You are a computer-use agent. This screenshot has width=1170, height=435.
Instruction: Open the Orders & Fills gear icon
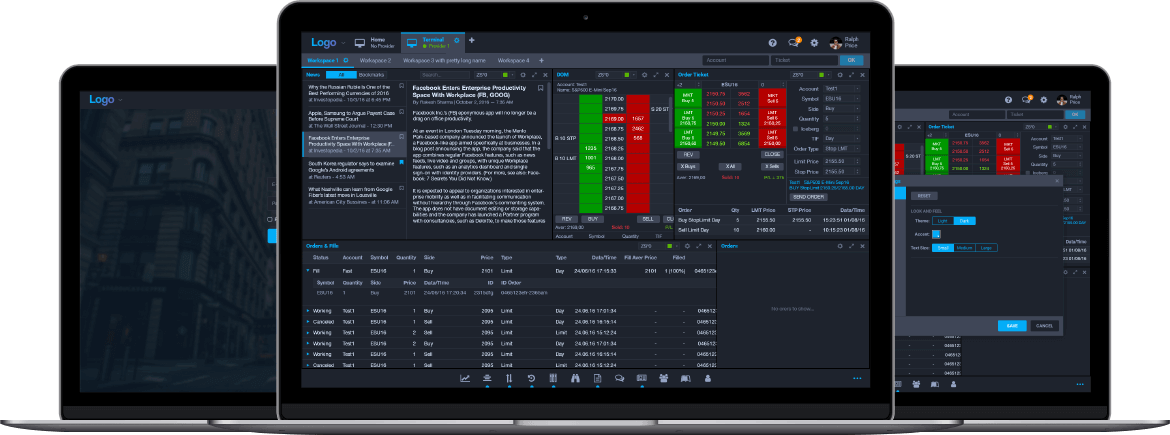[x=689, y=245]
